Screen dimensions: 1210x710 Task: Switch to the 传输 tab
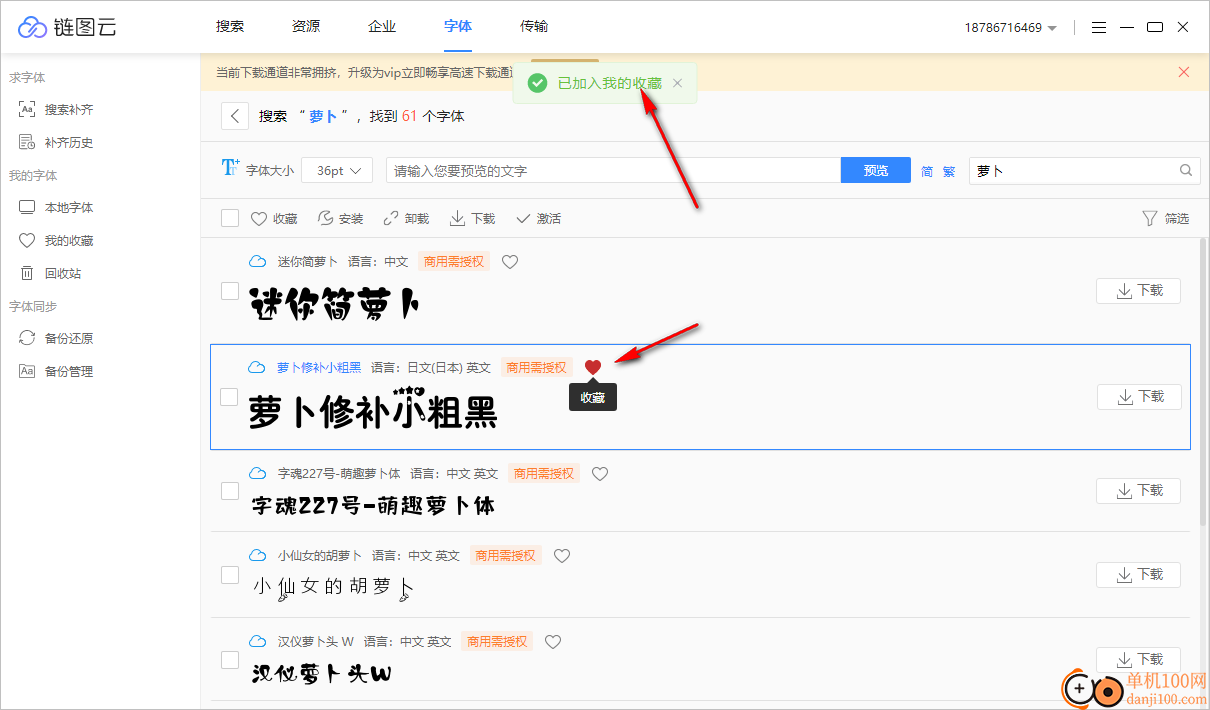[534, 27]
